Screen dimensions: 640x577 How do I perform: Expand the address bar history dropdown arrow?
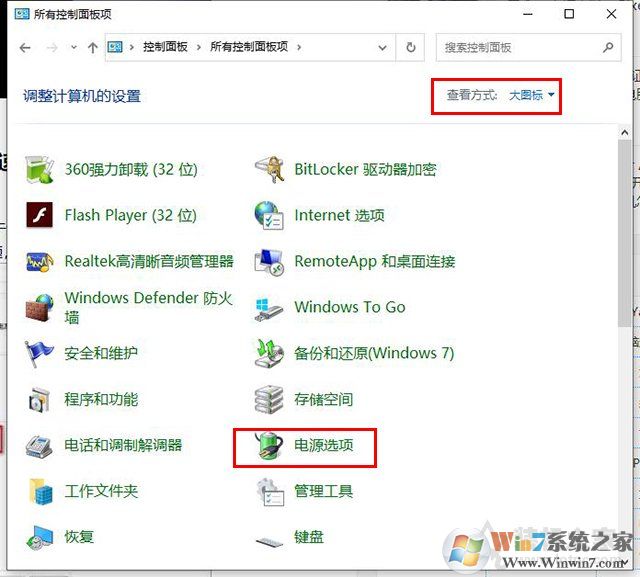383,47
